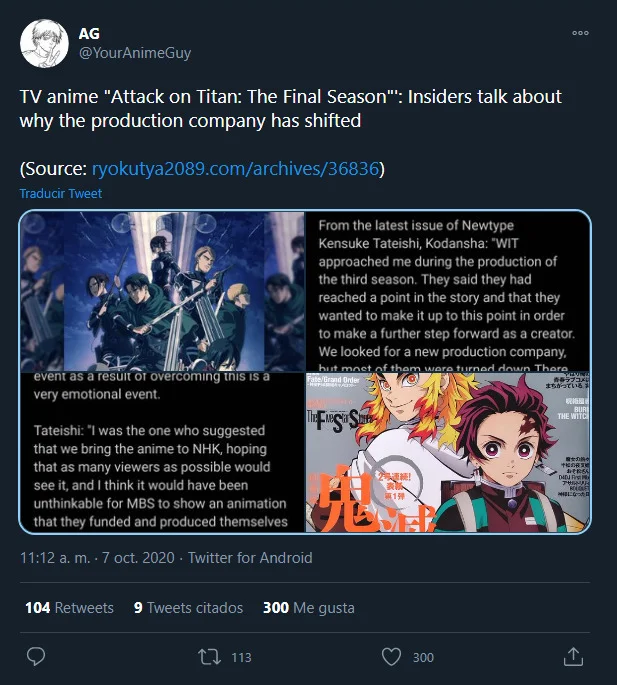Image resolution: width=617 pixels, height=685 pixels.
Task: View the 9 Tweets citados list
Action: [188, 608]
